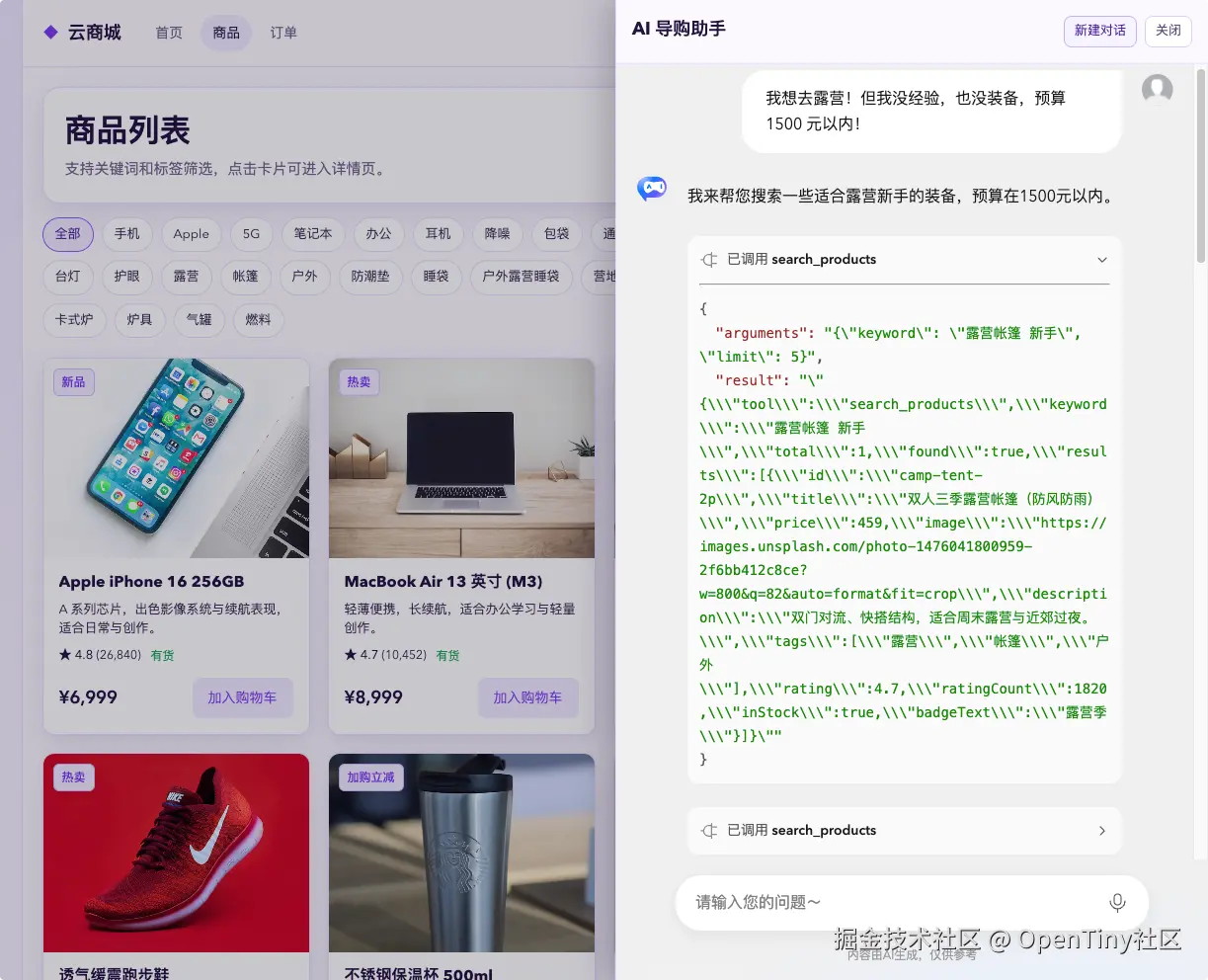Click the AI assistant robot avatar

click(x=652, y=188)
